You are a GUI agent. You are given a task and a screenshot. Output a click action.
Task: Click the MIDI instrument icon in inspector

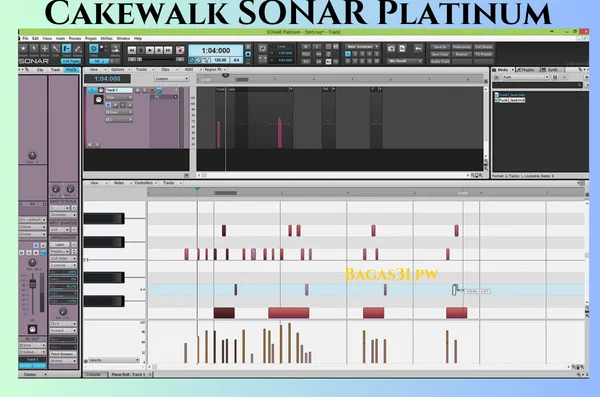coord(33,329)
